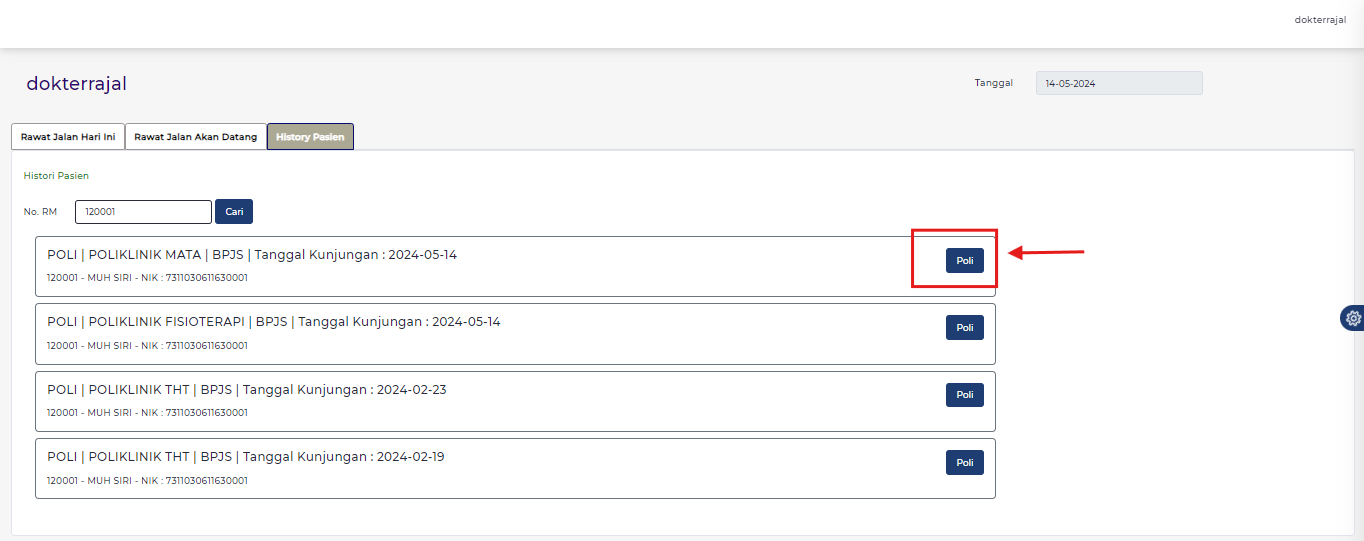Click Poli button for Poliklinik Mata visit
1364x541 pixels.
(964, 260)
